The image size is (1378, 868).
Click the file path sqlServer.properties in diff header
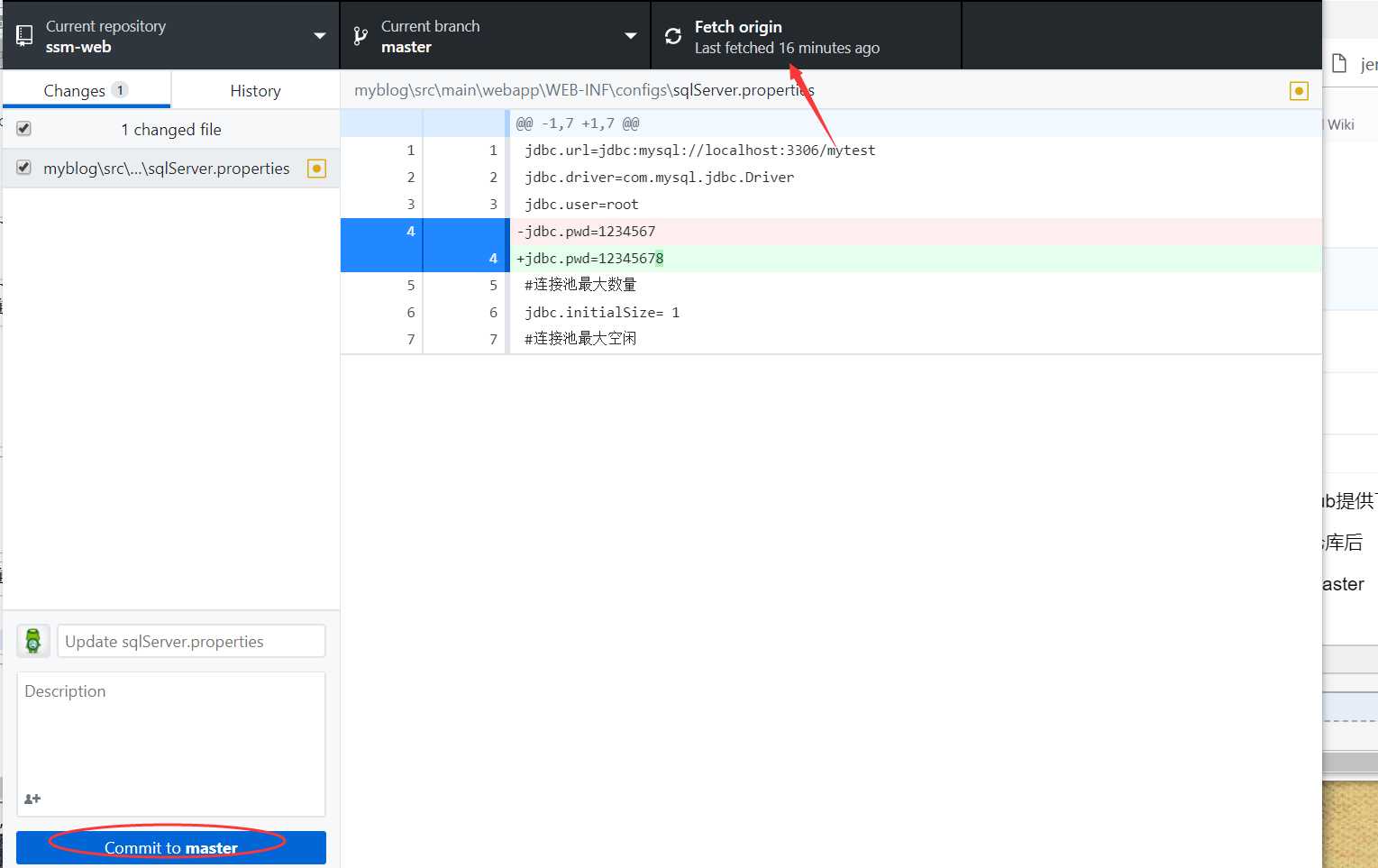click(744, 90)
